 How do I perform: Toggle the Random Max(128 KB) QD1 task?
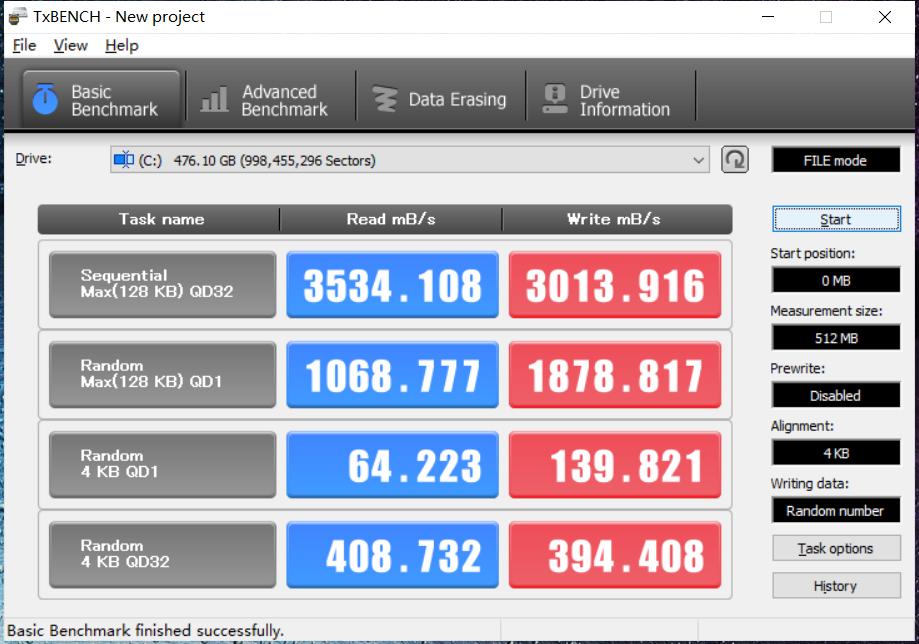pyautogui.click(x=162, y=375)
